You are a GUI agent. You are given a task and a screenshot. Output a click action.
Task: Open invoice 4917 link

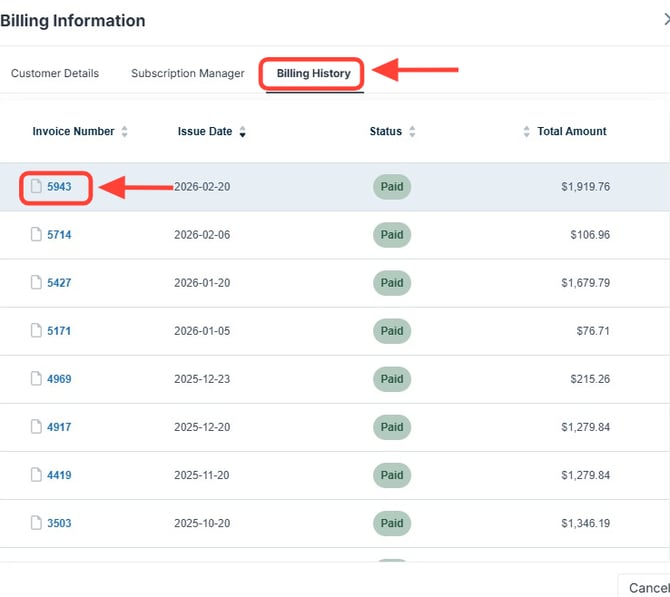[x=59, y=427]
